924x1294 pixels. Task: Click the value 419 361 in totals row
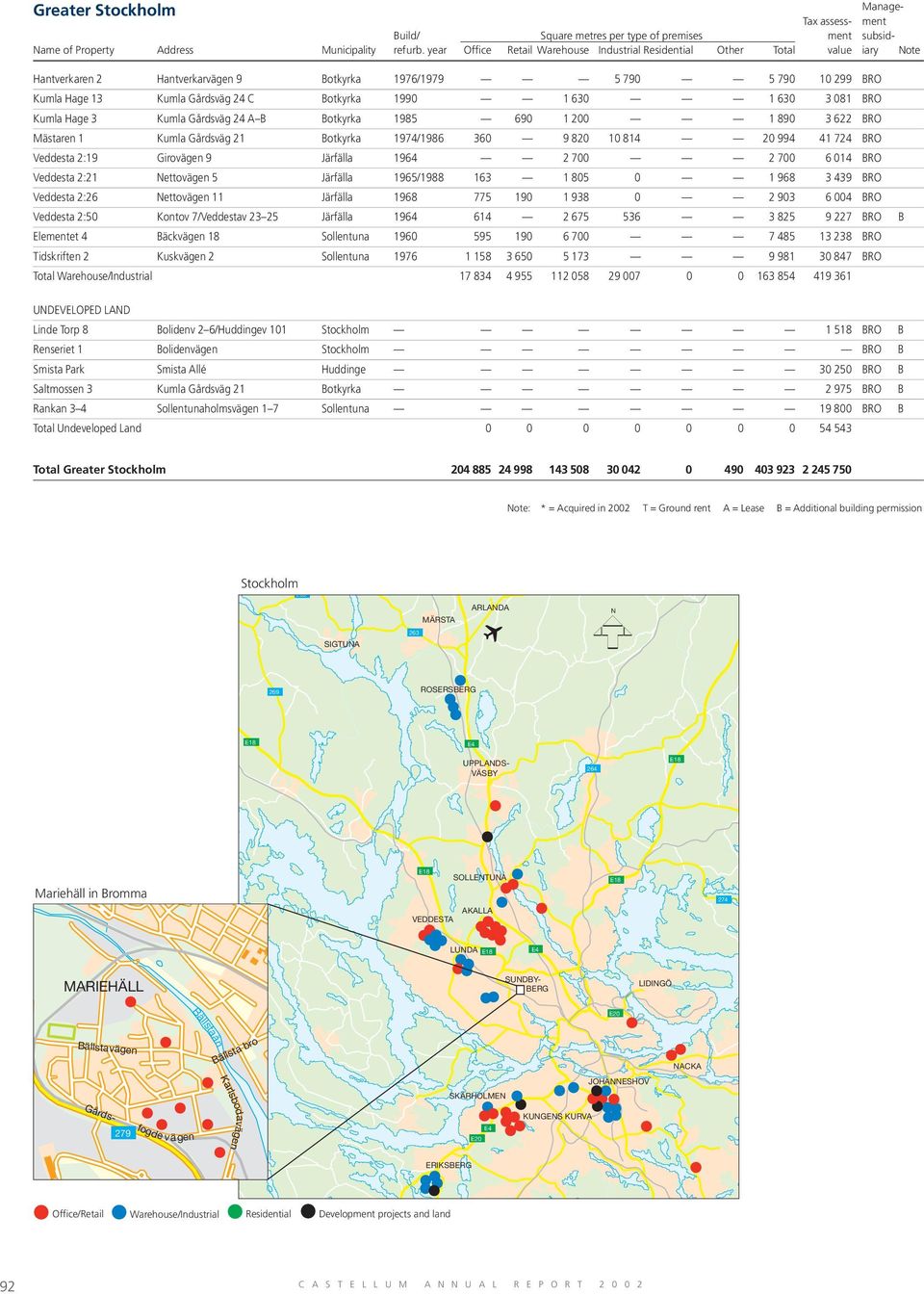(833, 276)
